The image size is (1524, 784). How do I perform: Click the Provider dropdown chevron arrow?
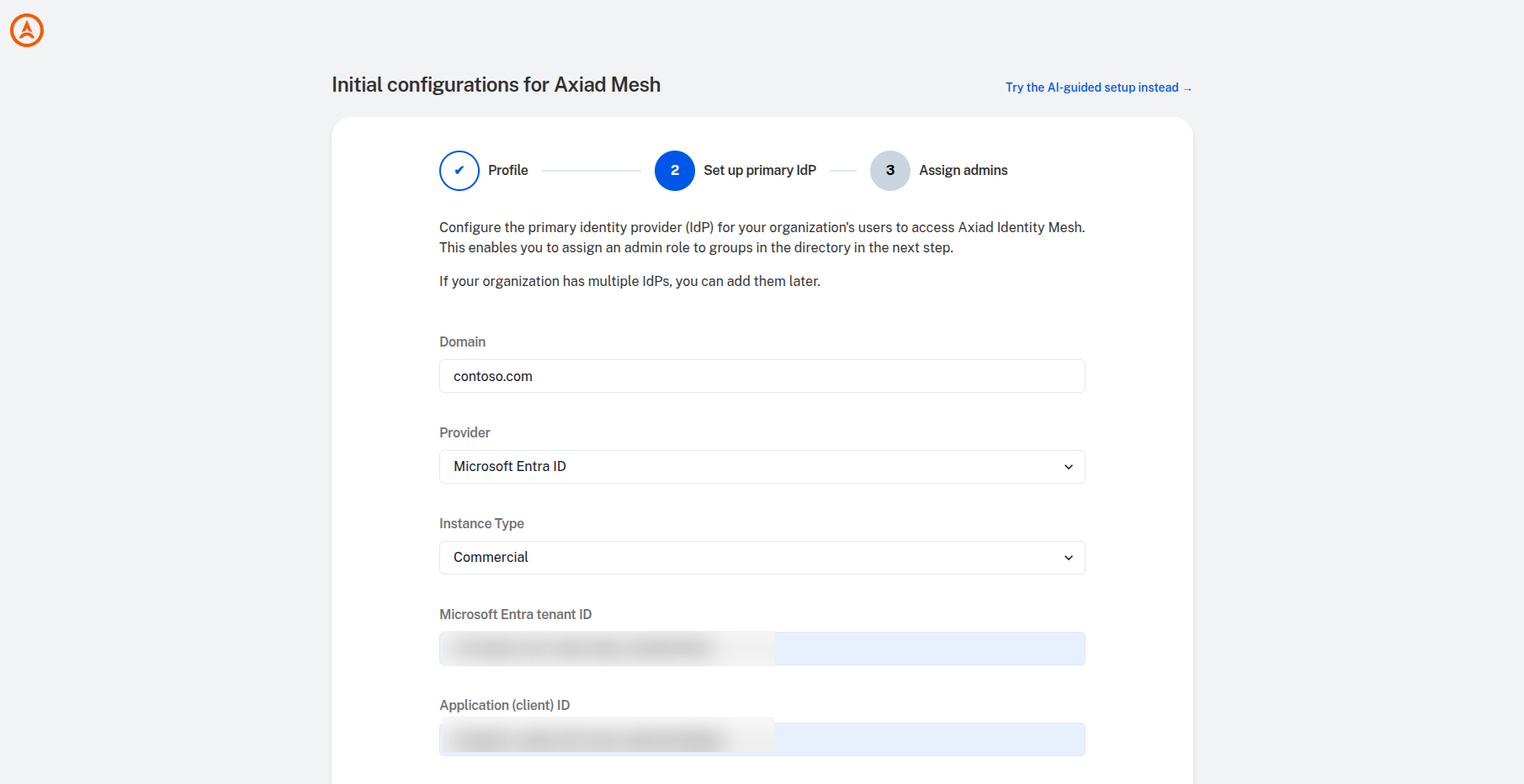(x=1069, y=467)
